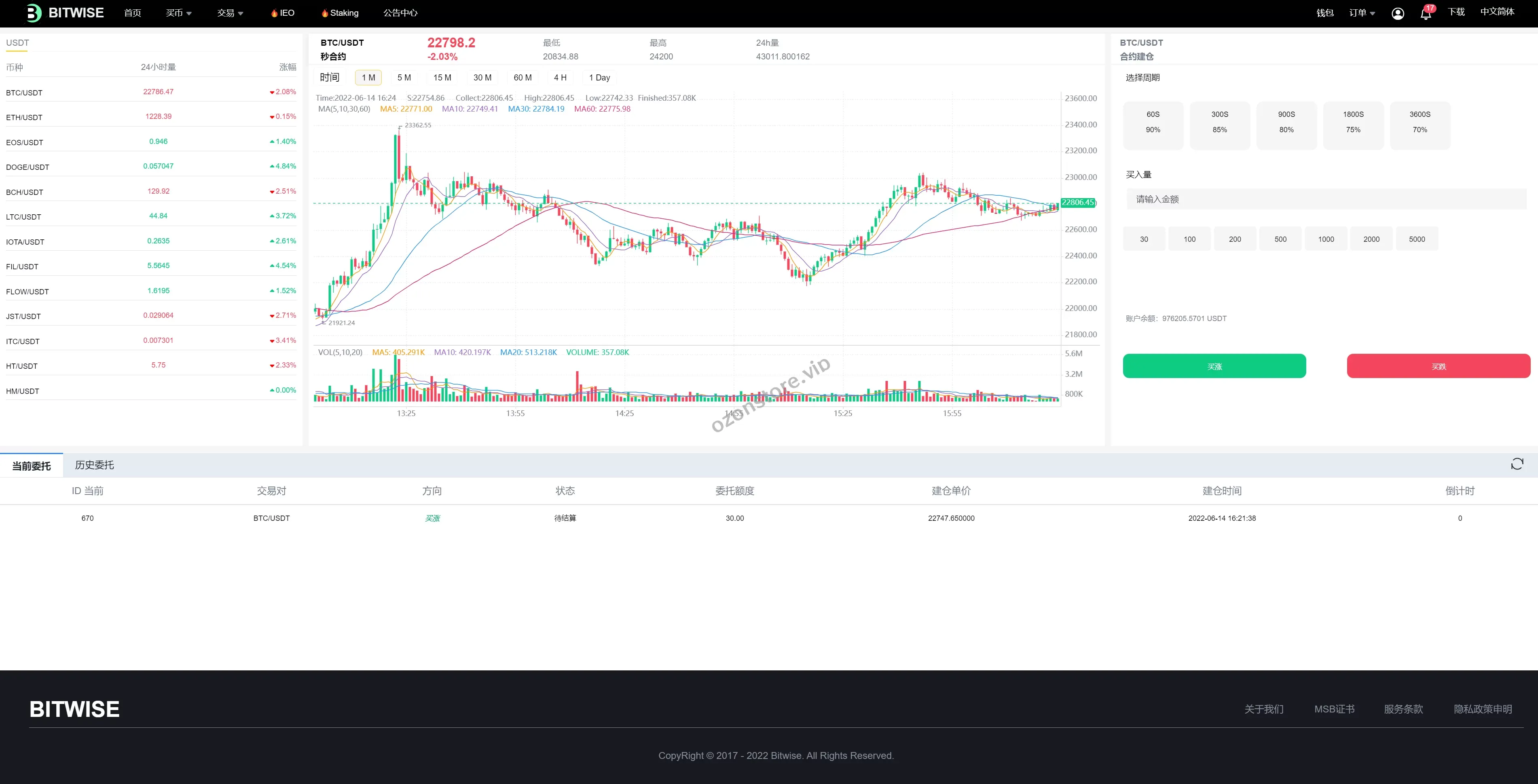Click the Bitwise logo icon

[x=34, y=13]
